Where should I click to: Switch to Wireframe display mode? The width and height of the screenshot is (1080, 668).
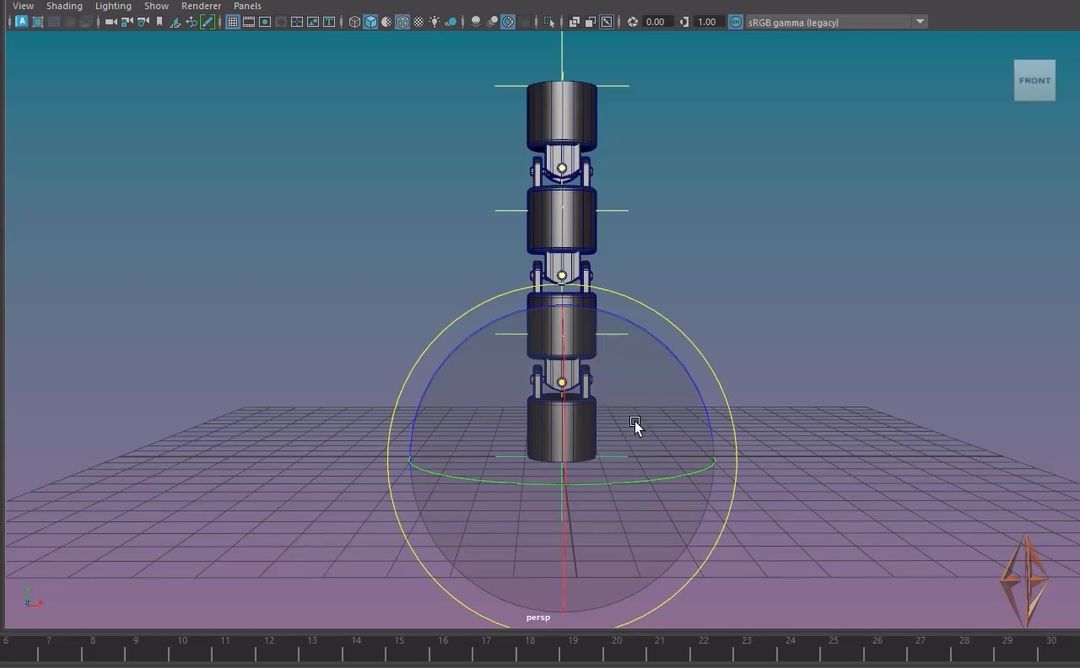(x=355, y=22)
